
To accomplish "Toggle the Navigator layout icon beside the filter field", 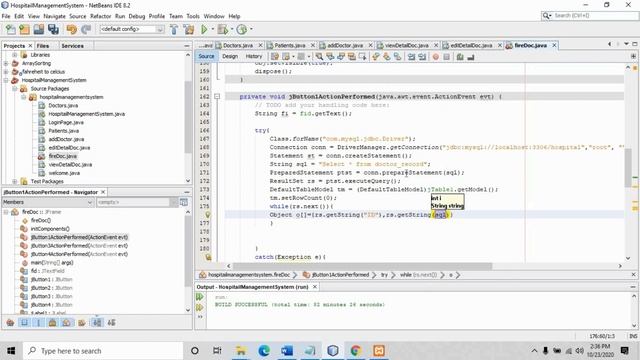I will pyautogui.click(x=184, y=202).
